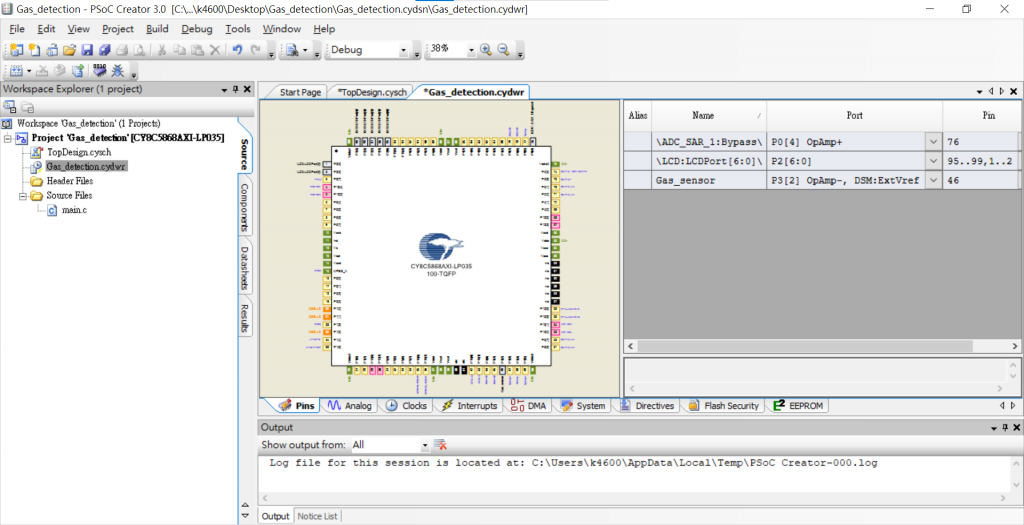Switch to the Clocks tab
Image resolution: width=1024 pixels, height=525 pixels.
406,406
